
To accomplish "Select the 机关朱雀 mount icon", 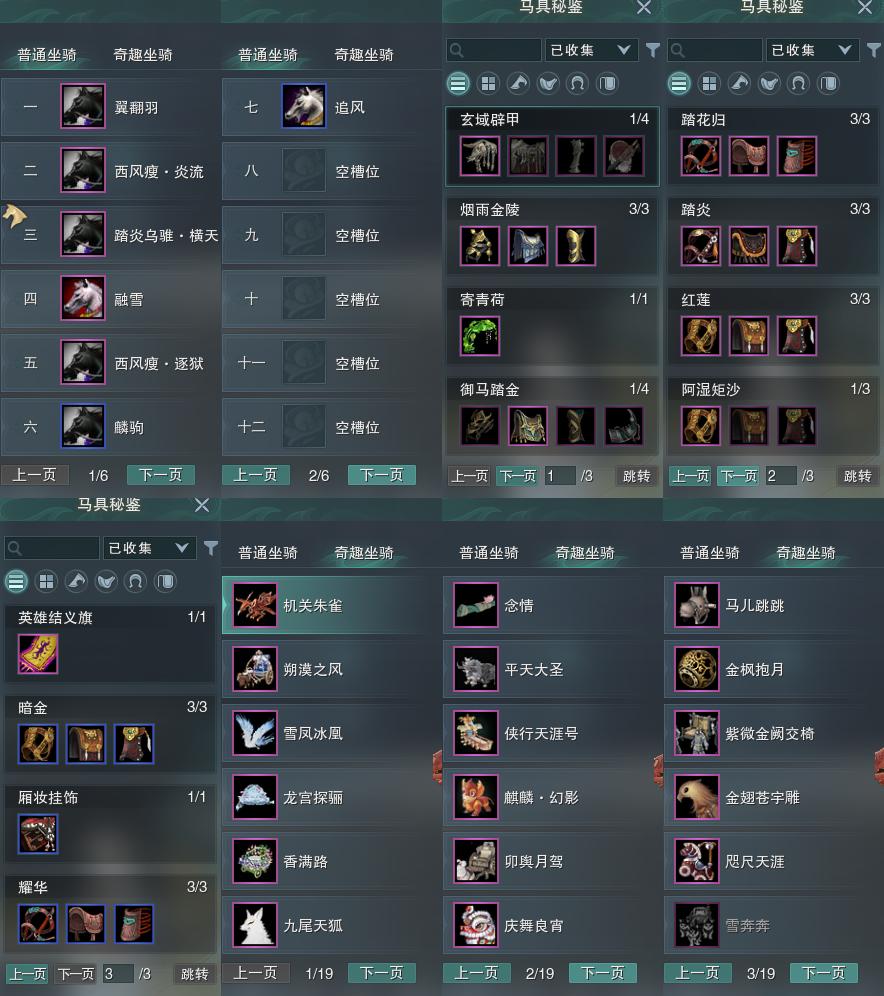I will (255, 605).
